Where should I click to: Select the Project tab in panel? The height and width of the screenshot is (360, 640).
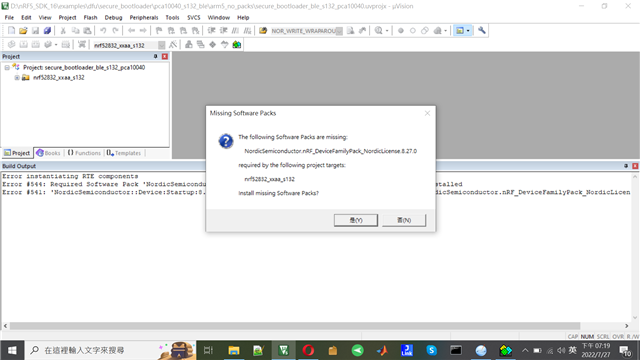pos(17,153)
